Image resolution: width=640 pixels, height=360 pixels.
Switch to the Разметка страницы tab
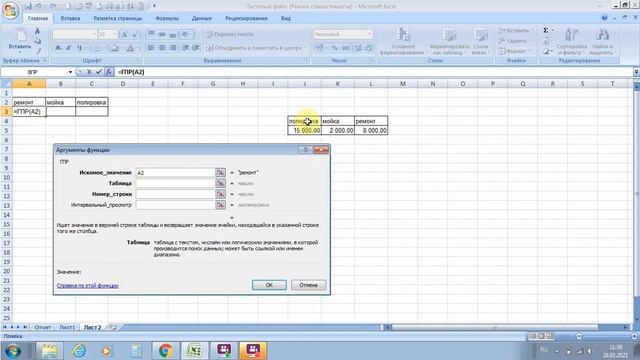tap(118, 18)
